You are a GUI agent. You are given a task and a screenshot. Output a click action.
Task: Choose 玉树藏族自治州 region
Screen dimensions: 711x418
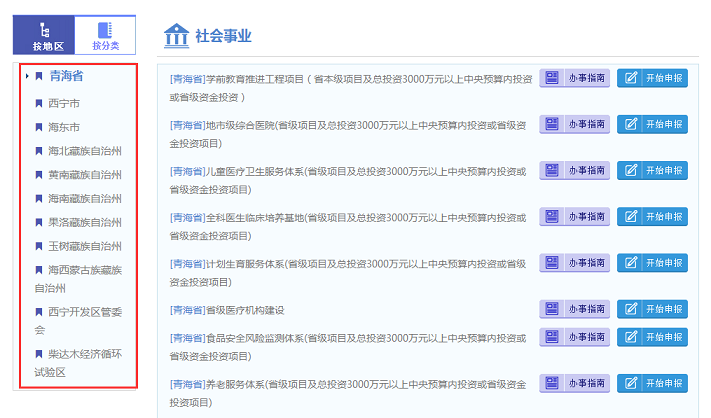click(85, 246)
